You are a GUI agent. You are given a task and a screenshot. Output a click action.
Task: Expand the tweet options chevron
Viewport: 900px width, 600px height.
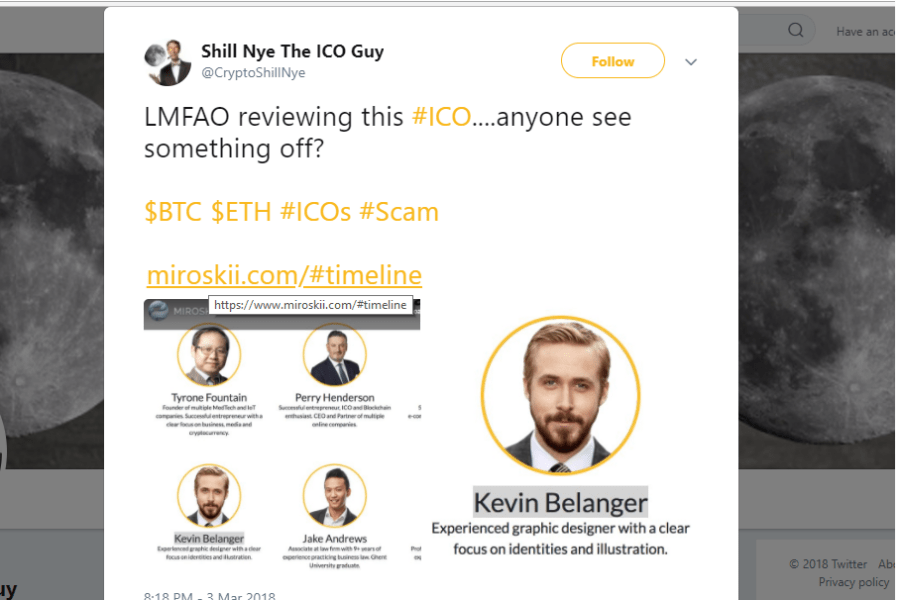pyautogui.click(x=691, y=62)
